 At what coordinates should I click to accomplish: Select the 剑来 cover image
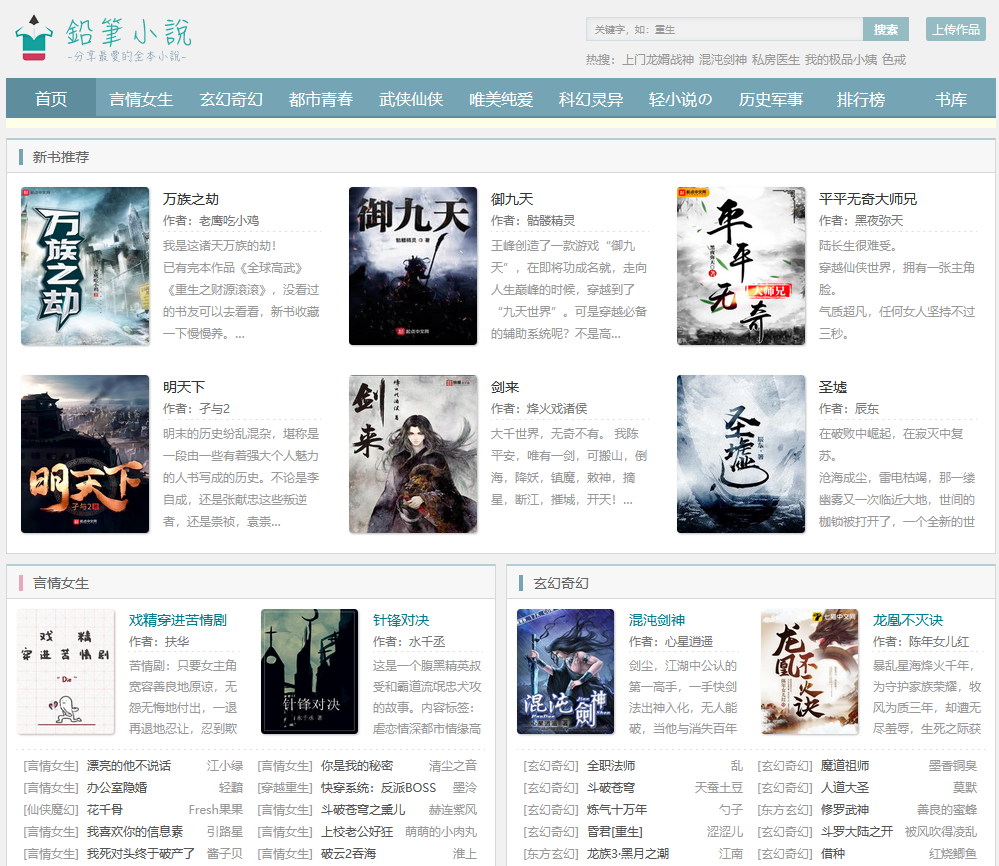pyautogui.click(x=413, y=454)
